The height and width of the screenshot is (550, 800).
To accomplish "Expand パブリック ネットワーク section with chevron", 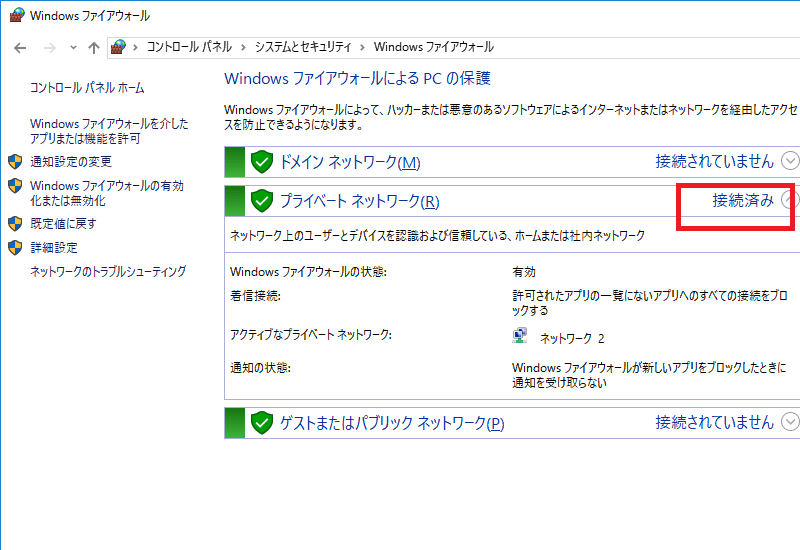I will [x=790, y=422].
